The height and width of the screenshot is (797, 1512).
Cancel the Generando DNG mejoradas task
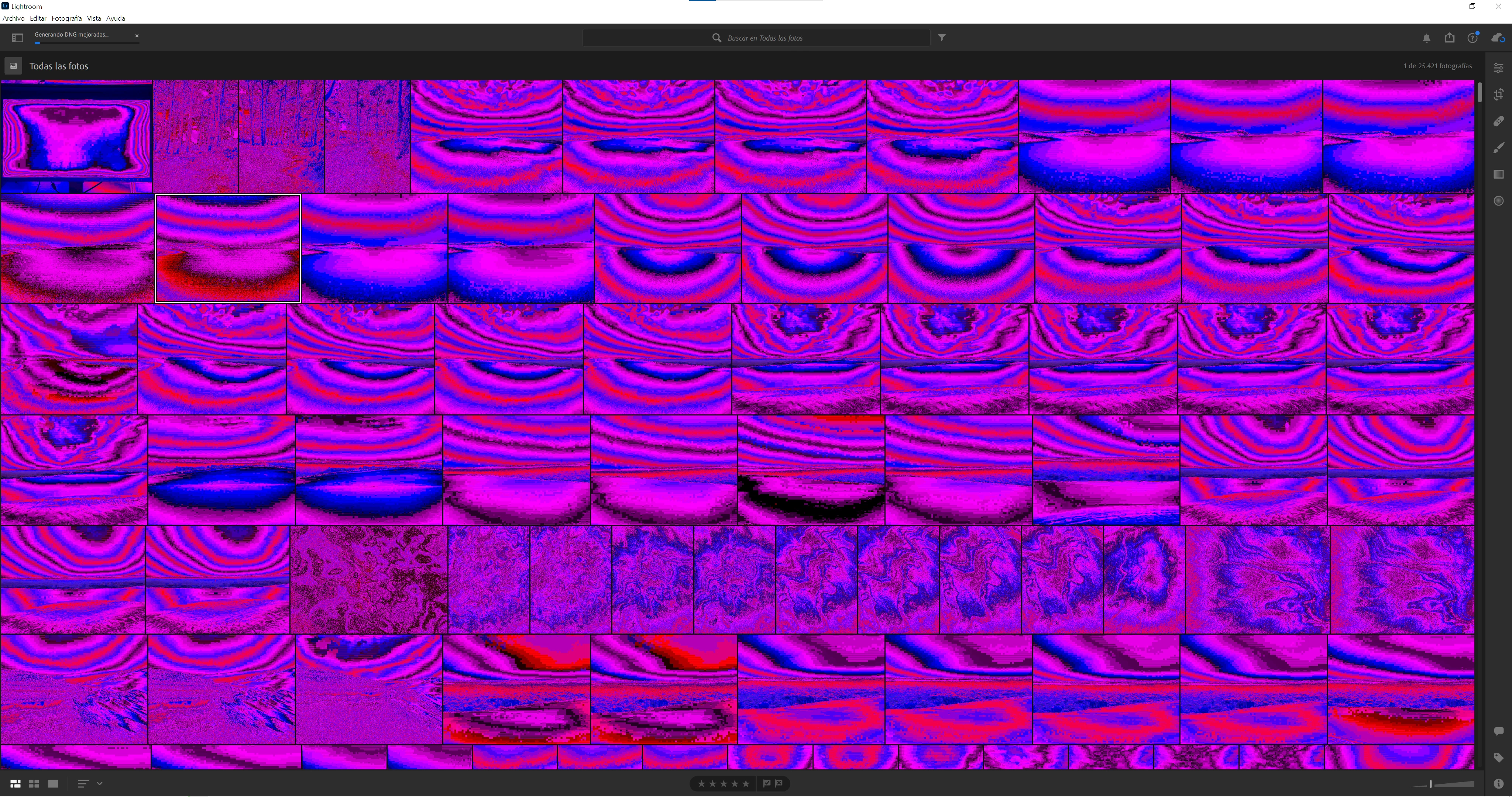pyautogui.click(x=137, y=36)
